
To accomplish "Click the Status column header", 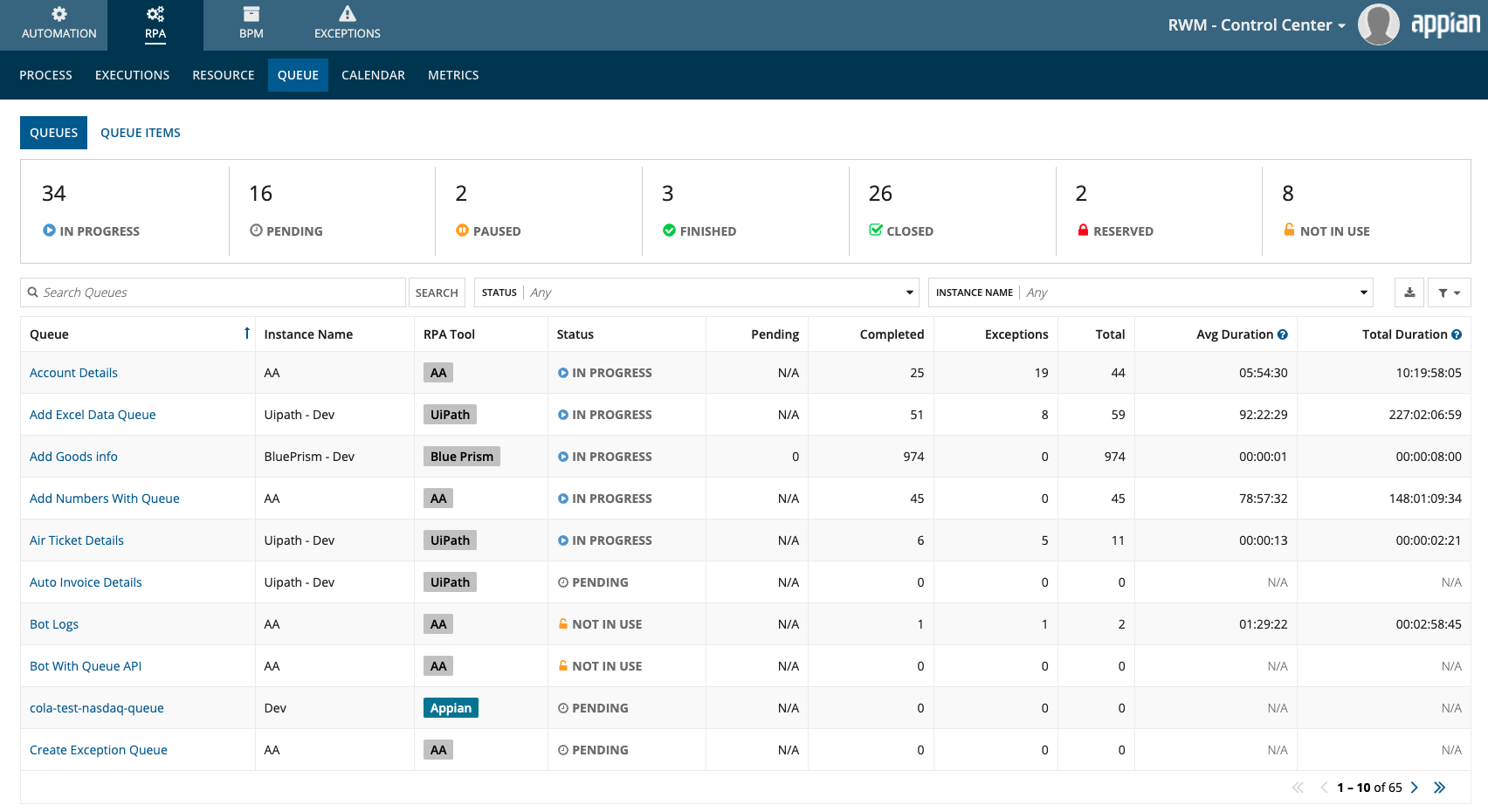I will click(x=575, y=334).
